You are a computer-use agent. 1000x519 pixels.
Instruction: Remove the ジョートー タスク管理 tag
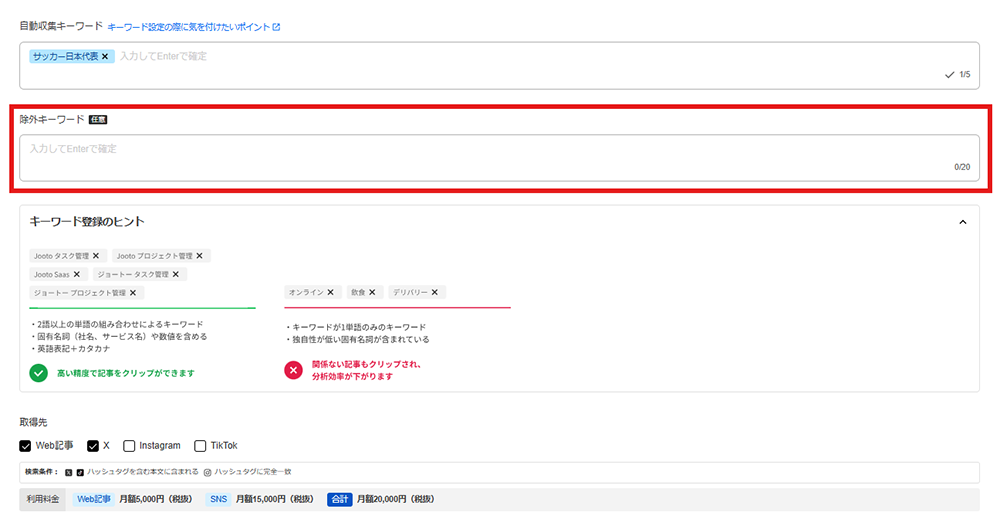pyautogui.click(x=176, y=274)
